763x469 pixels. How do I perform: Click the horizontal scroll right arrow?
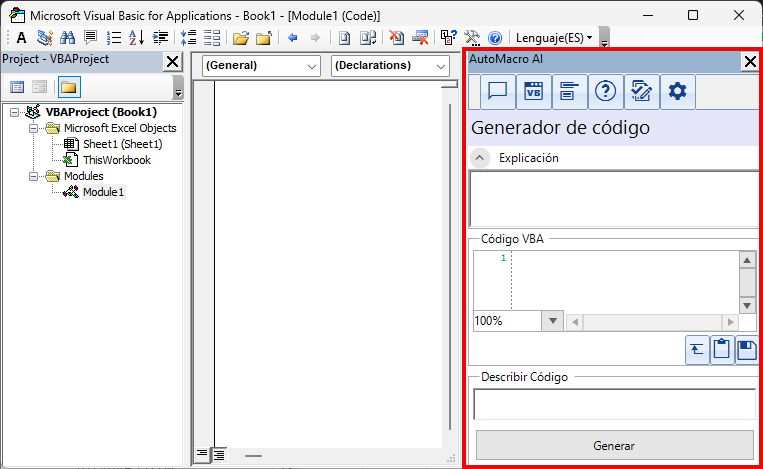[x=730, y=322]
